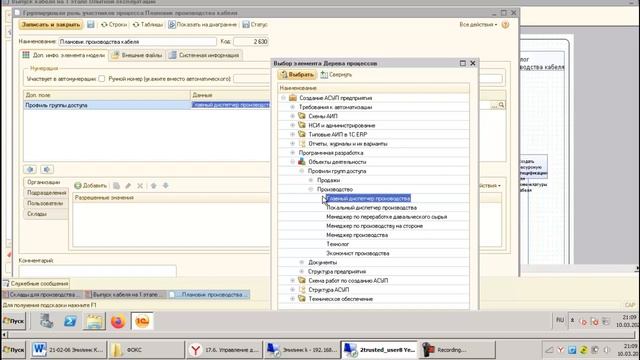The width and height of the screenshot is (640, 360).
Task: Toggle Участвует в автонумерации checkbox
Action: [x=102, y=78]
